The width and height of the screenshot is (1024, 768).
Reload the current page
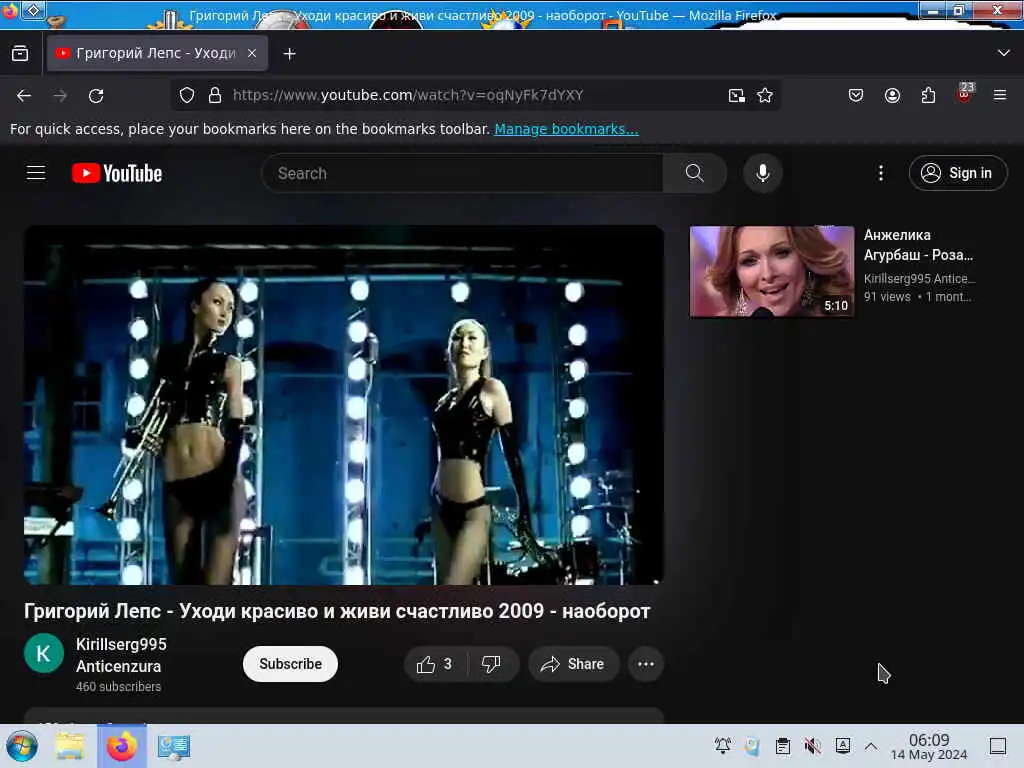[96, 95]
